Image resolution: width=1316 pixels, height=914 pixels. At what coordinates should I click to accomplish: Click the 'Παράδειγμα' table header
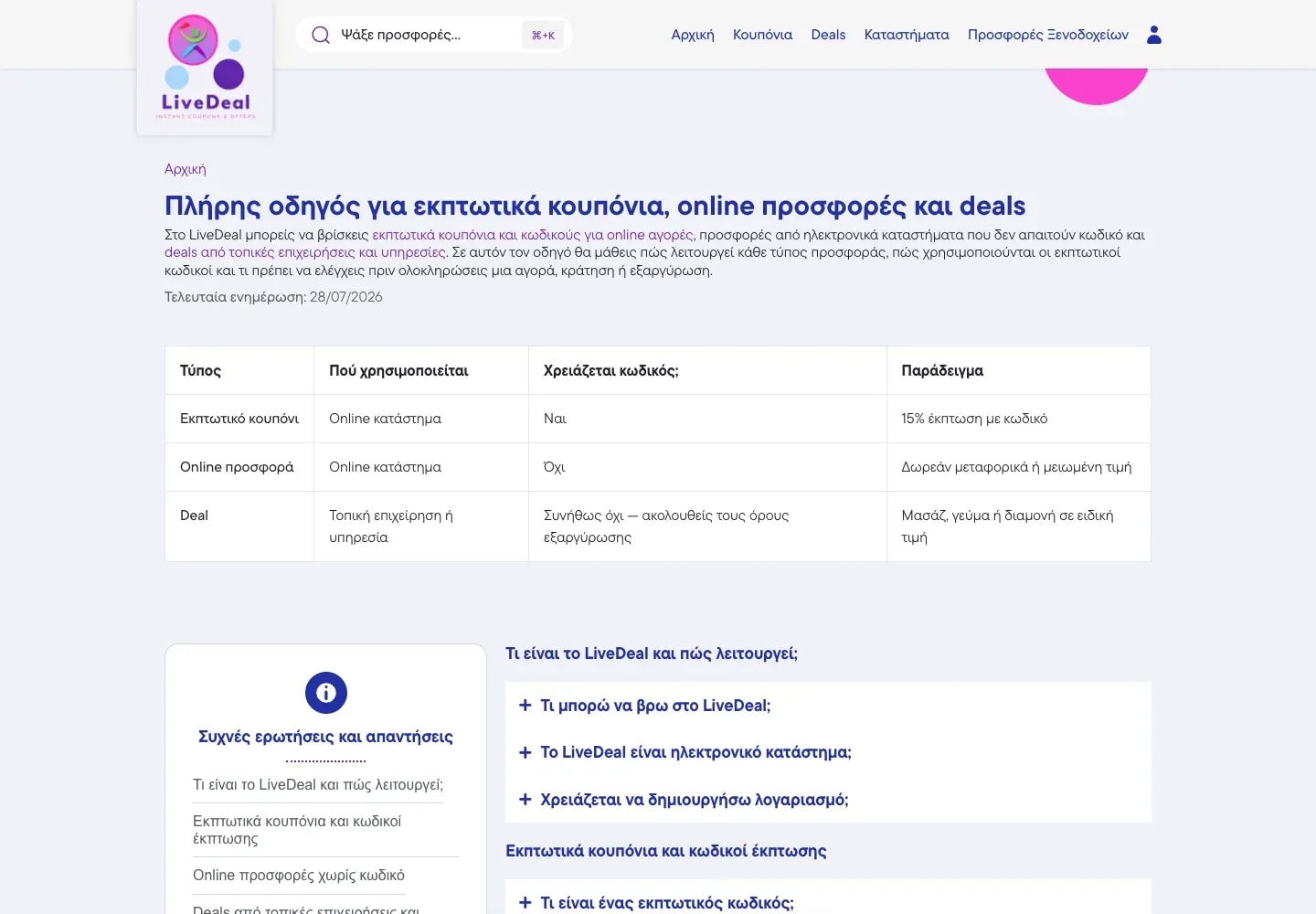click(1019, 370)
